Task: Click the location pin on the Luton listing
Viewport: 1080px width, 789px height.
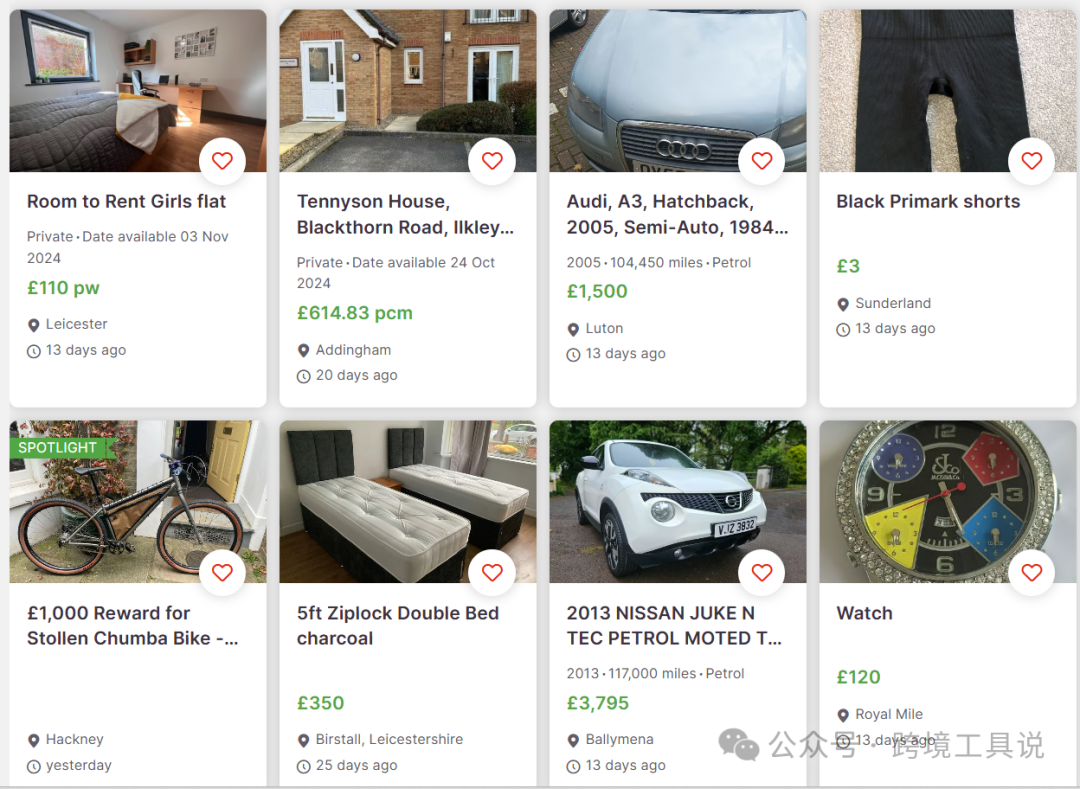Action: click(572, 328)
